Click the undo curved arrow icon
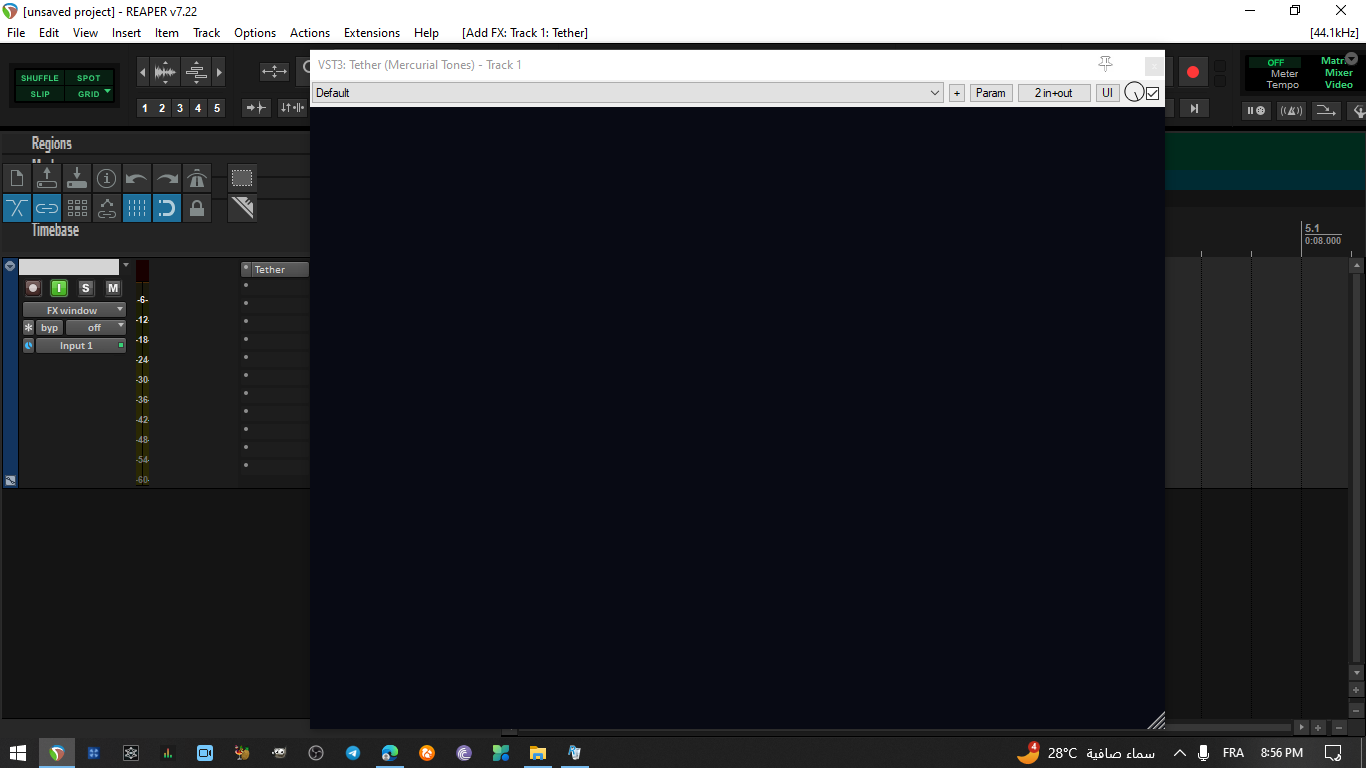The image size is (1366, 768). (x=137, y=179)
